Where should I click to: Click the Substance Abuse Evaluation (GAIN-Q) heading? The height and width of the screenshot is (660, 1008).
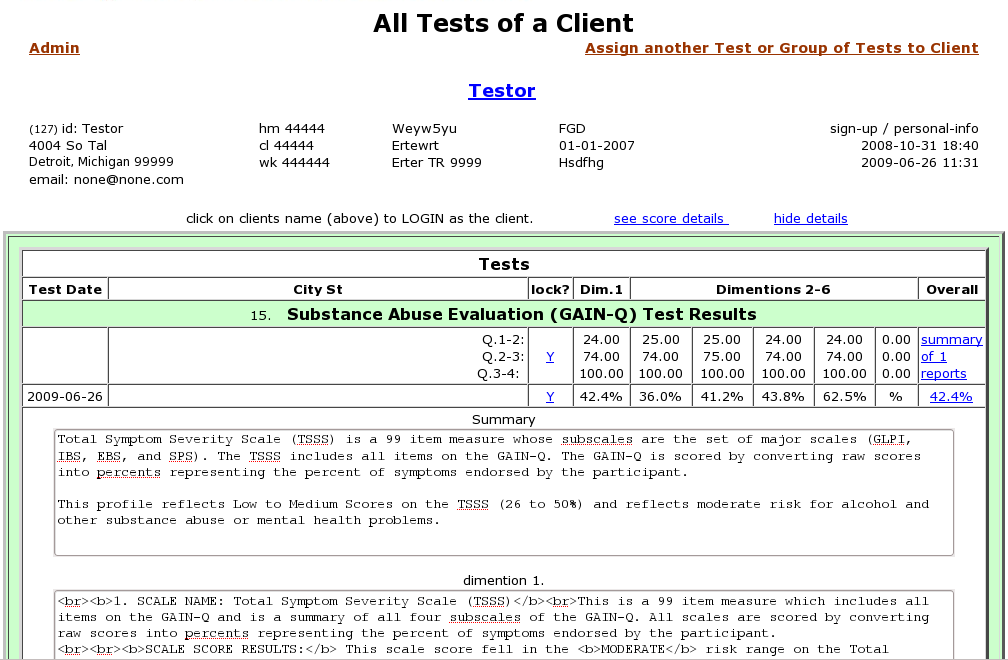[521, 314]
